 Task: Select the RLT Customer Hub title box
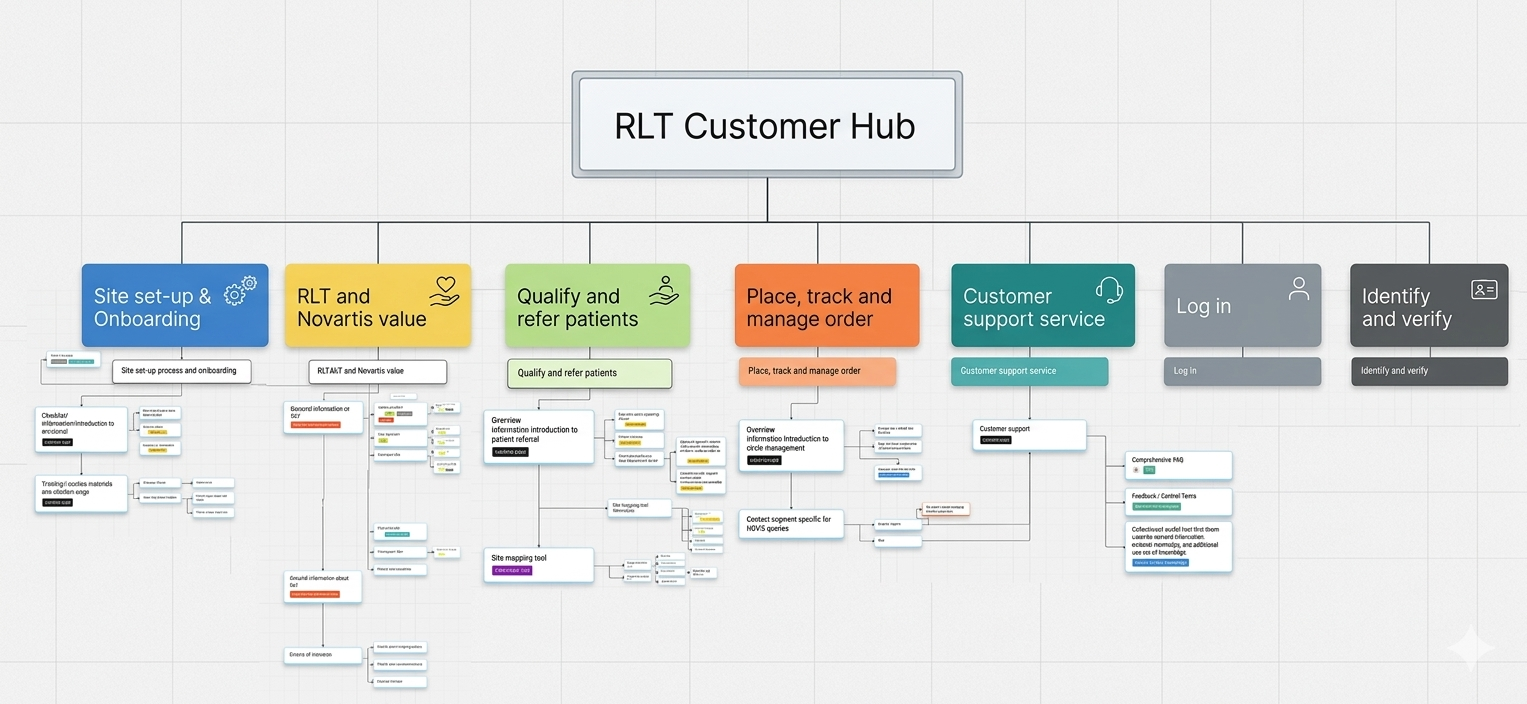766,124
